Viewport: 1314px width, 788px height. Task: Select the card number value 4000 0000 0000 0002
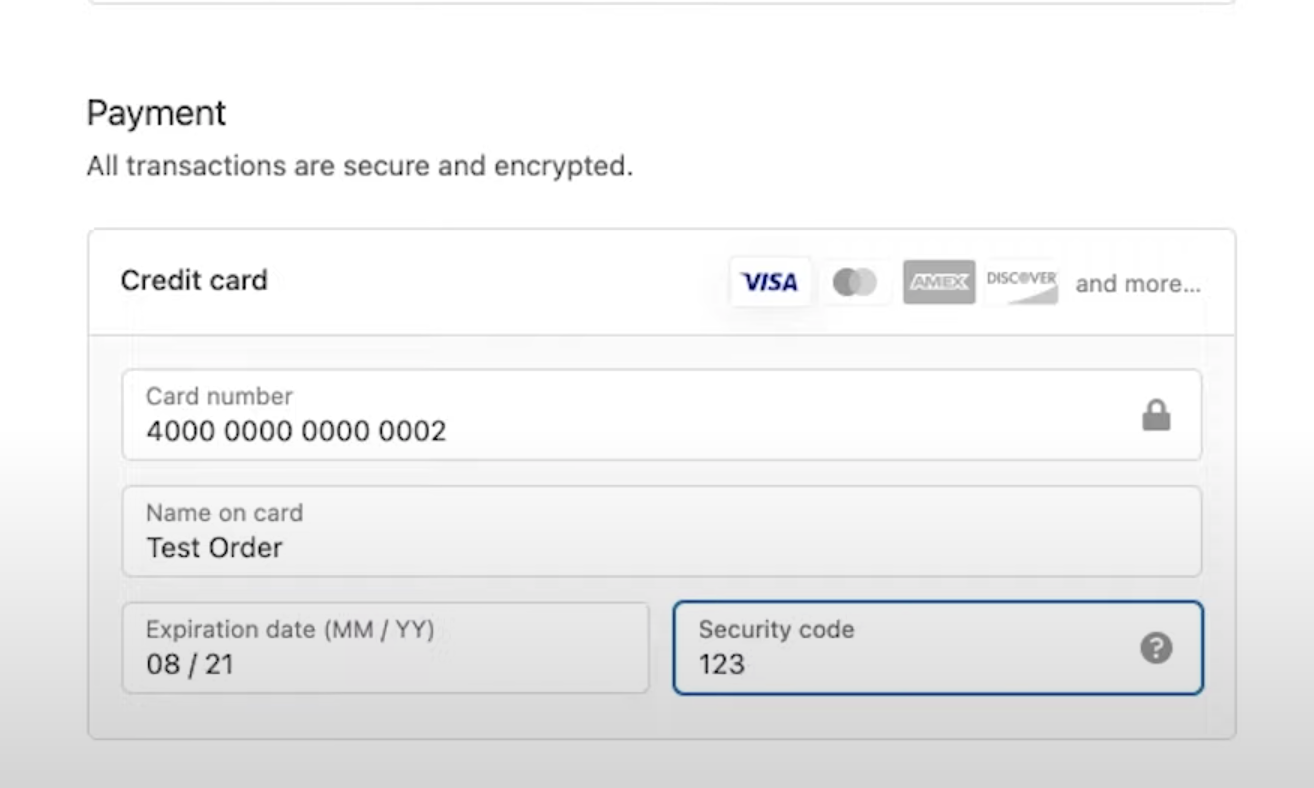(296, 432)
